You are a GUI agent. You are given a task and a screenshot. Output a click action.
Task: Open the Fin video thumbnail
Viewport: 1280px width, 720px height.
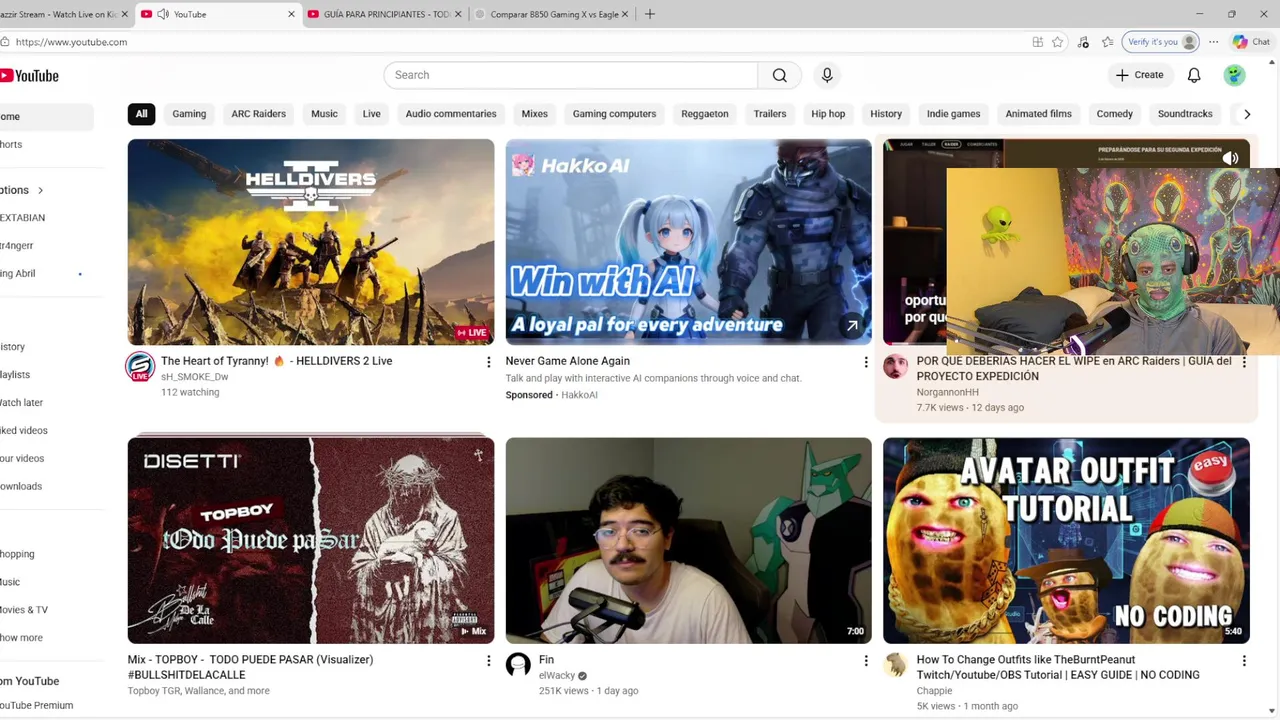tap(688, 541)
